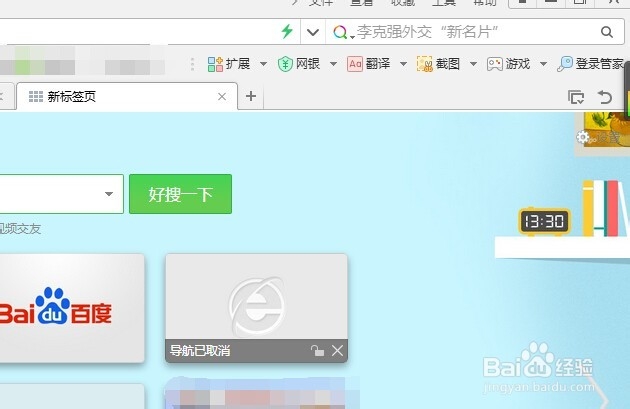The width and height of the screenshot is (630, 409).
Task: Open the Baidu 百度 shortcut tile
Action: 72,308
